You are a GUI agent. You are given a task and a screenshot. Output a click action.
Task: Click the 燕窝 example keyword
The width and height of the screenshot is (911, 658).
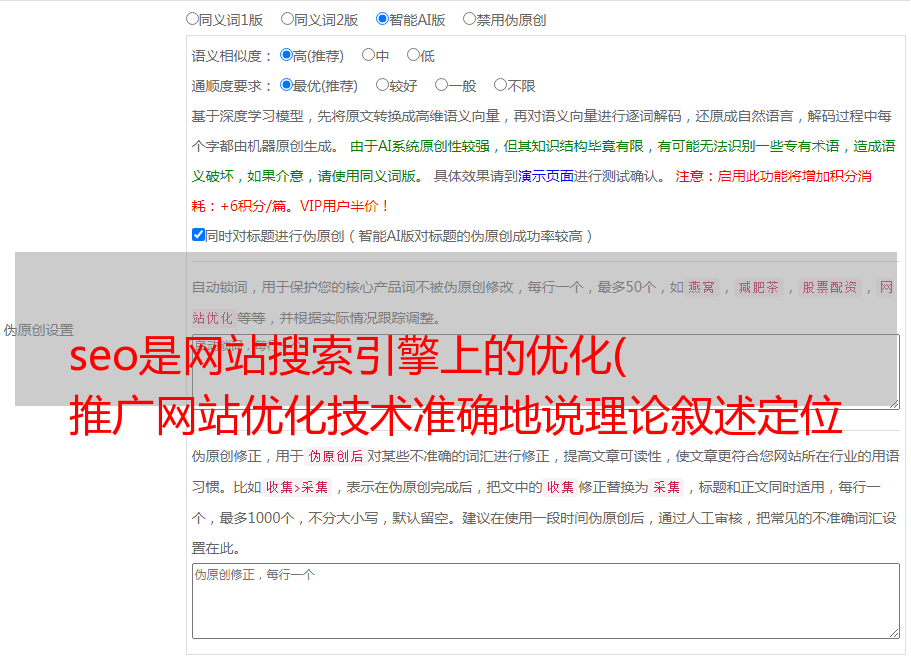click(702, 287)
